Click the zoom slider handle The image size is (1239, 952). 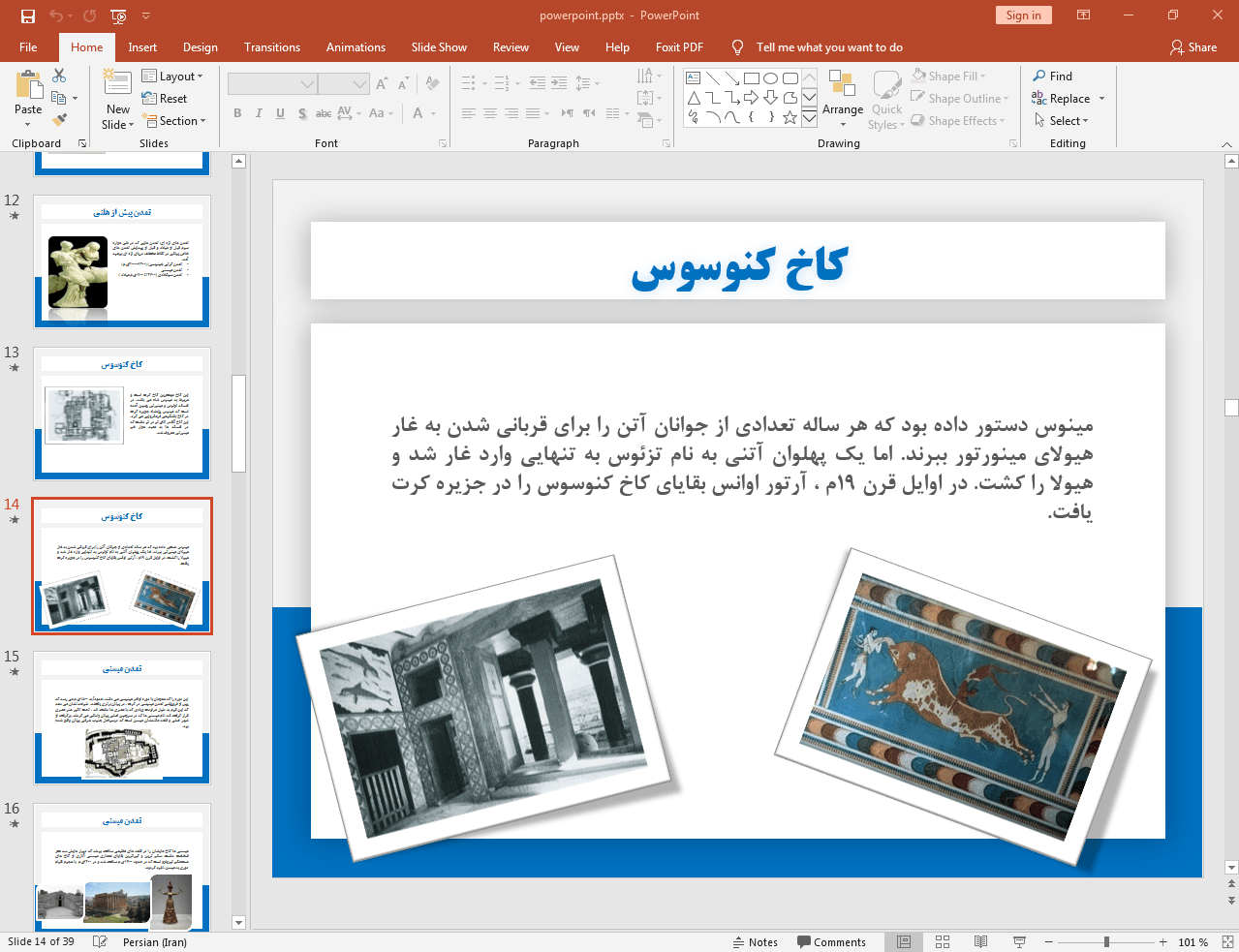(x=1106, y=942)
